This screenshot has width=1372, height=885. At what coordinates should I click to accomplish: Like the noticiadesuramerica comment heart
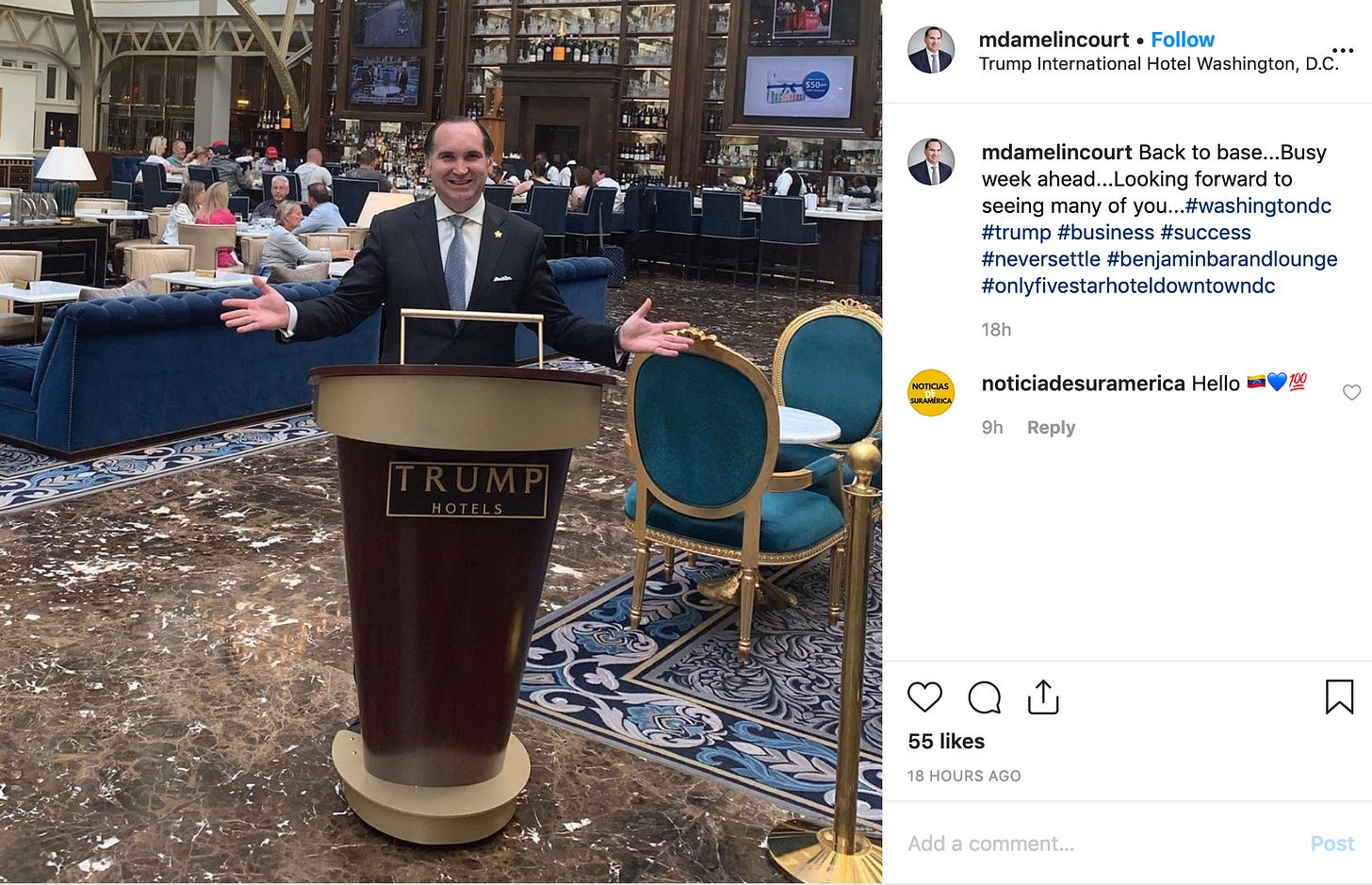coord(1351,392)
